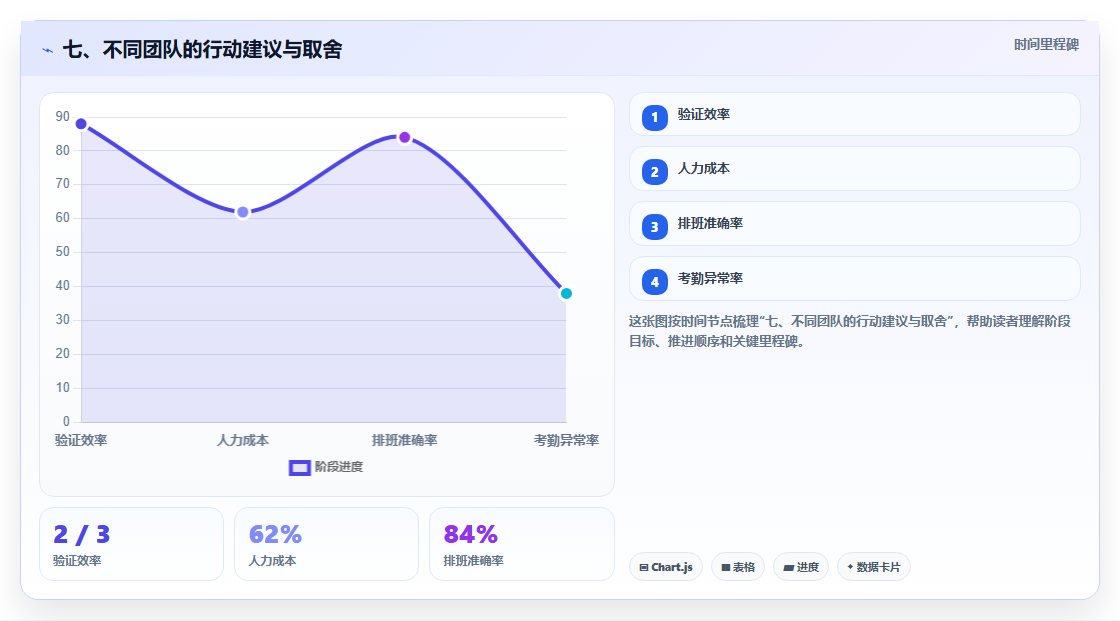Click the y-axis value 90
Viewport: 1120px width, 621px height.
pyautogui.click(x=63, y=116)
